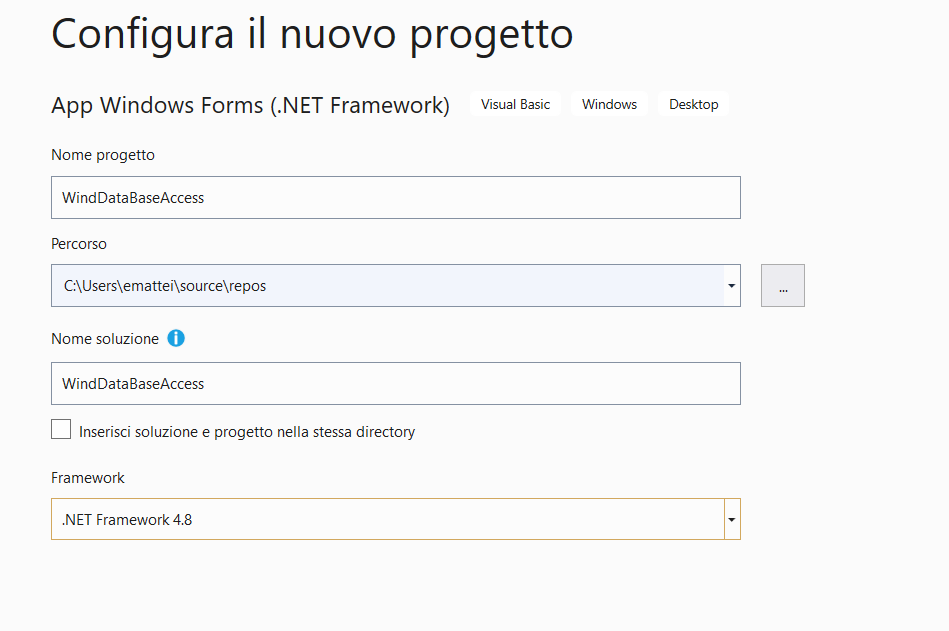The height and width of the screenshot is (631, 949).
Task: Click the WindDataBaseAccess text in Nome soluzione
Action: 133,384
